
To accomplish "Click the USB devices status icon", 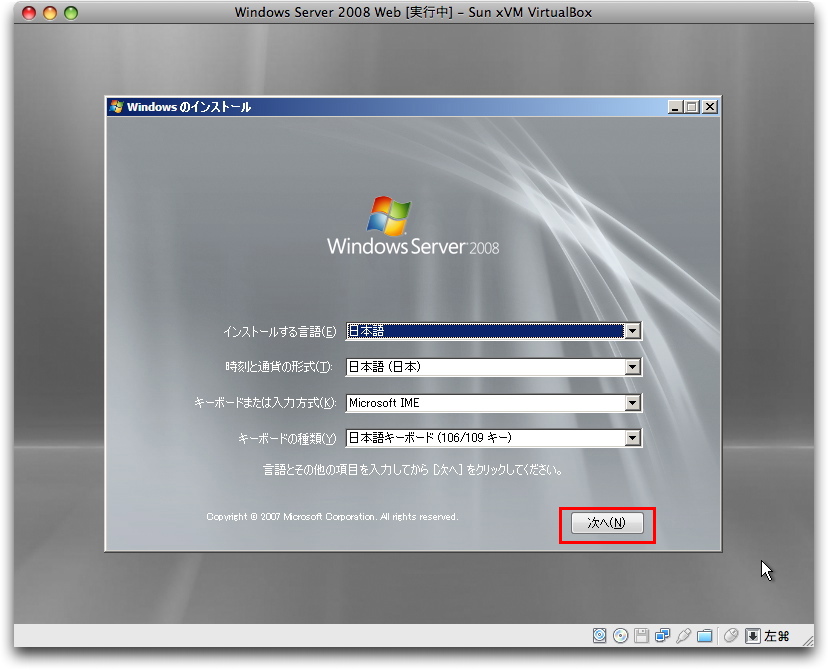I will coord(684,635).
